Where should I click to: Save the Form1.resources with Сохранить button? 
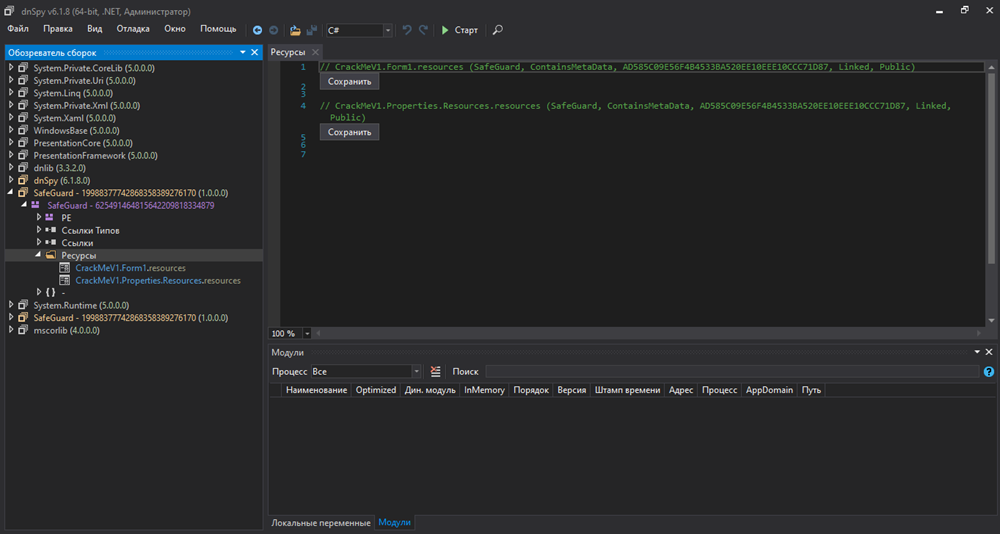coord(349,81)
